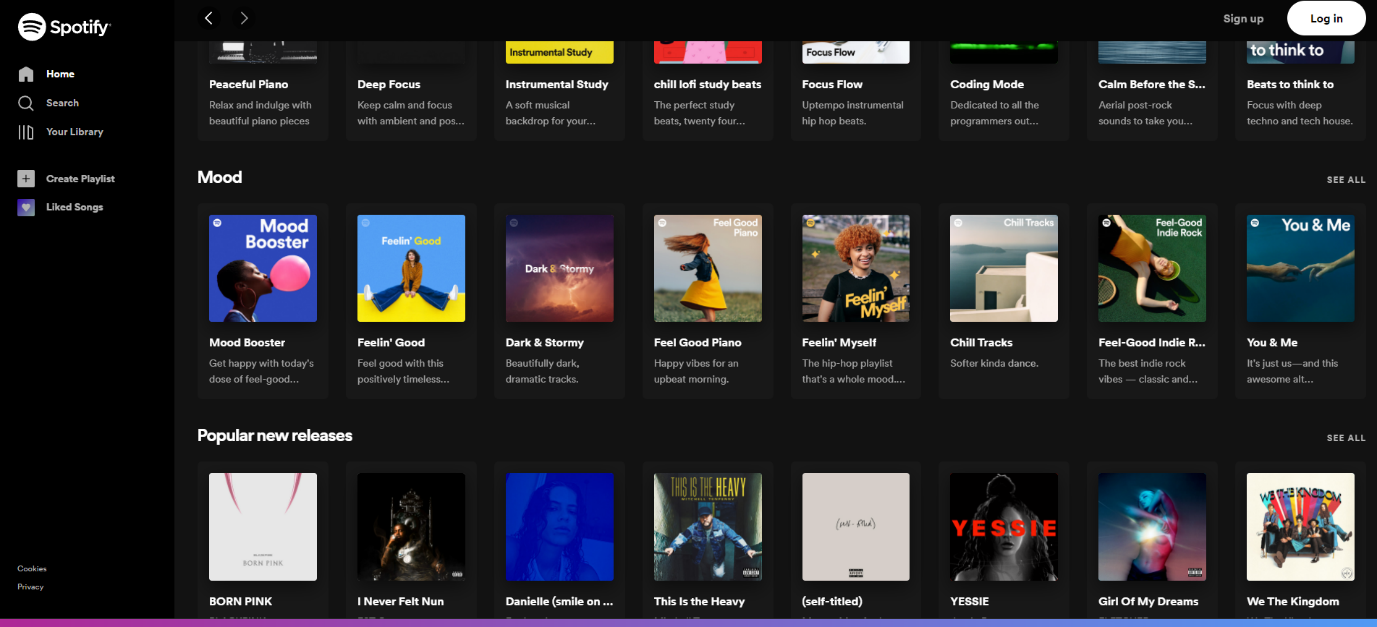Screen dimensions: 1377x627
Task: Click the Log in button
Action: [1326, 18]
